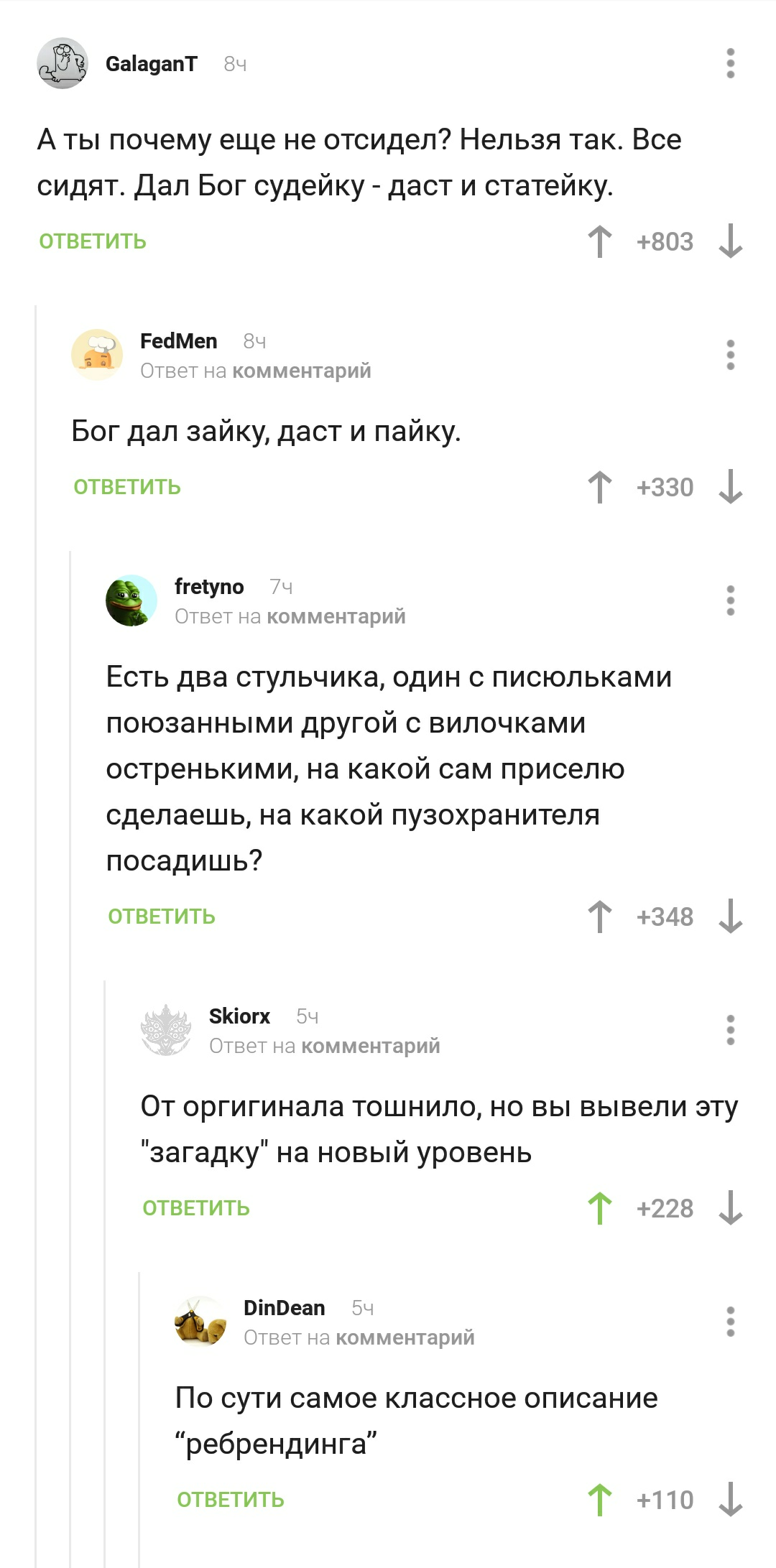Open options menu on DinDean's comment
The image size is (776, 1568).
click(x=730, y=1322)
